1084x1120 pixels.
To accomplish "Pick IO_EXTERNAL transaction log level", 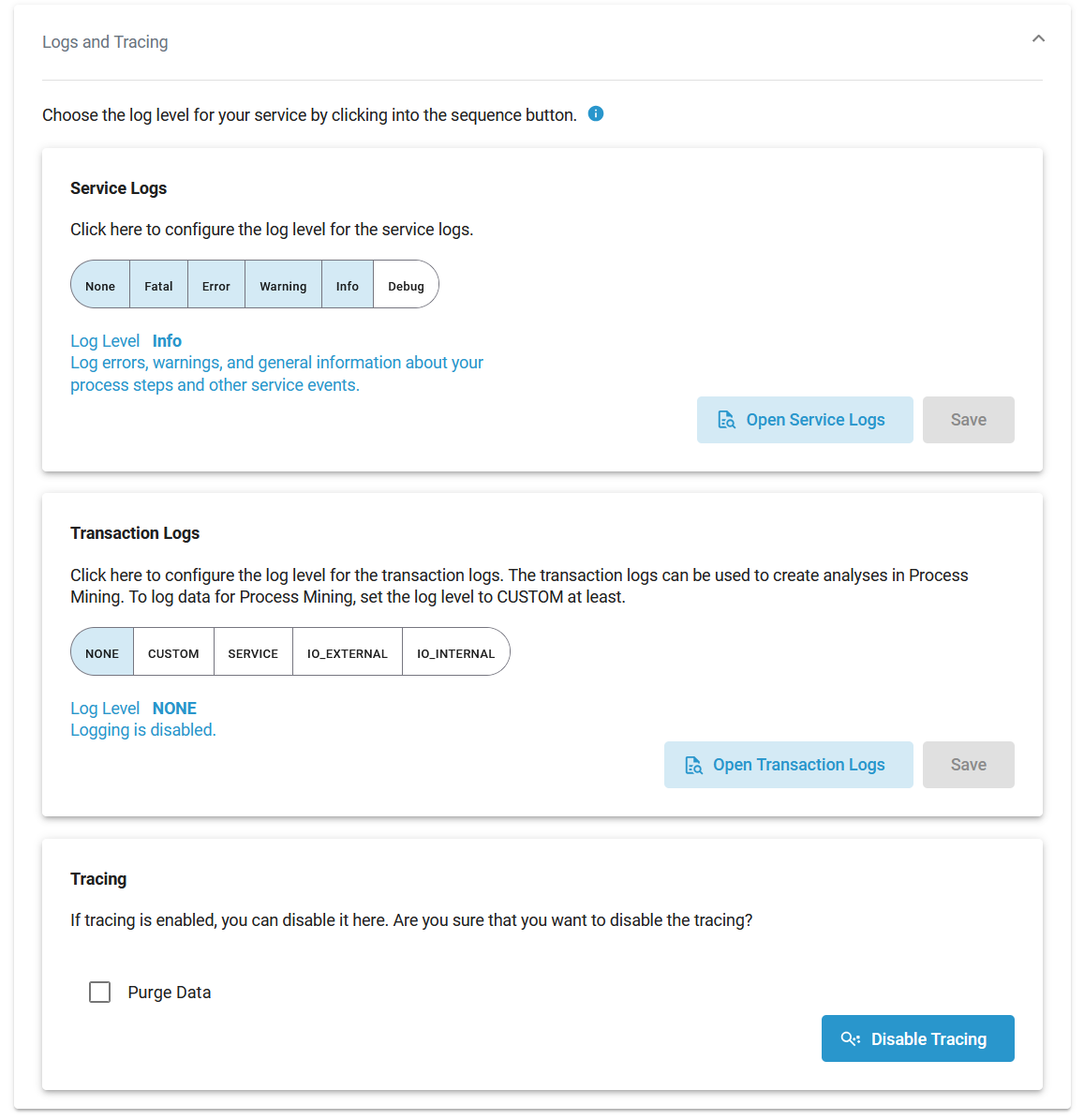I will point(348,653).
